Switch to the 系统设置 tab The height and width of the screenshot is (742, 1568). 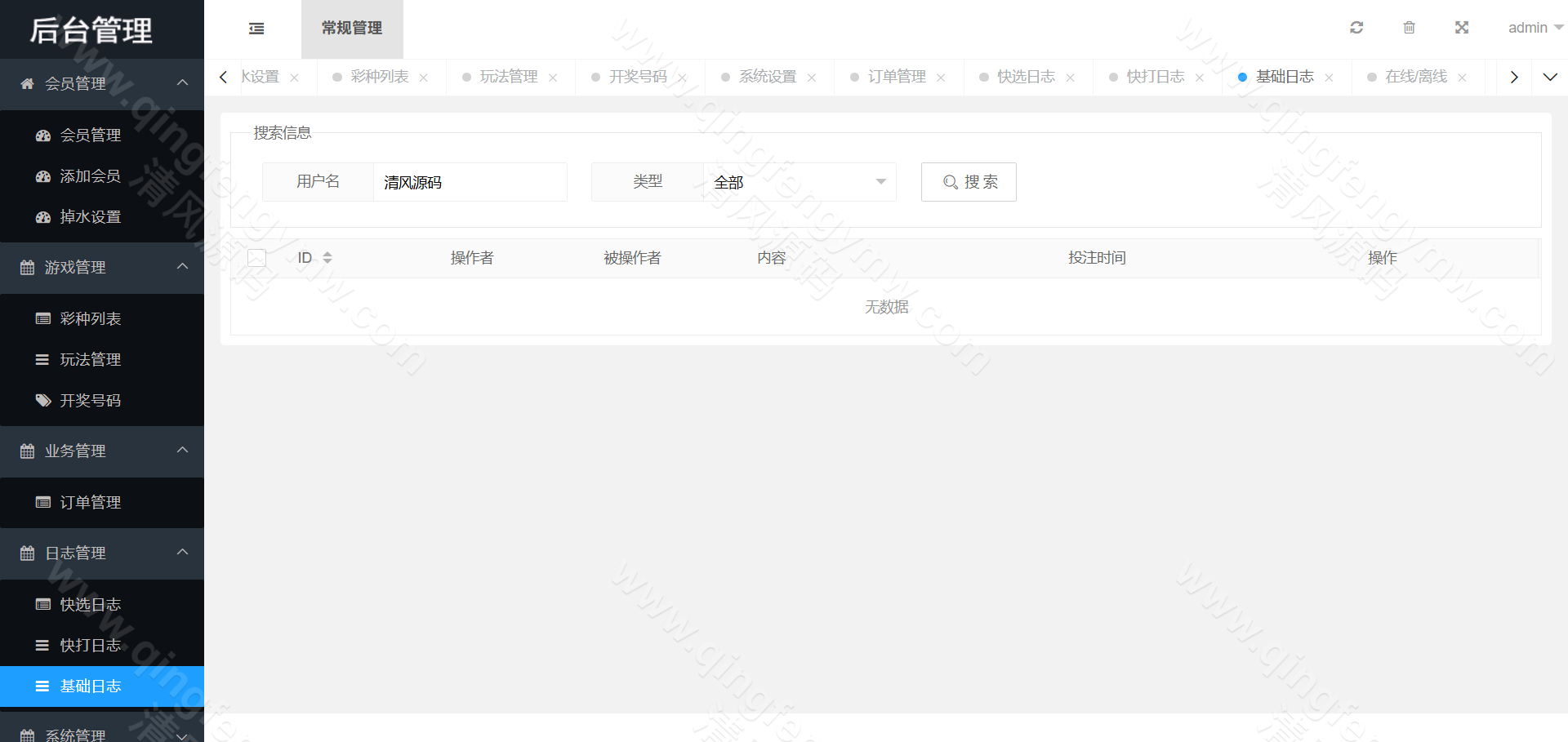[766, 76]
